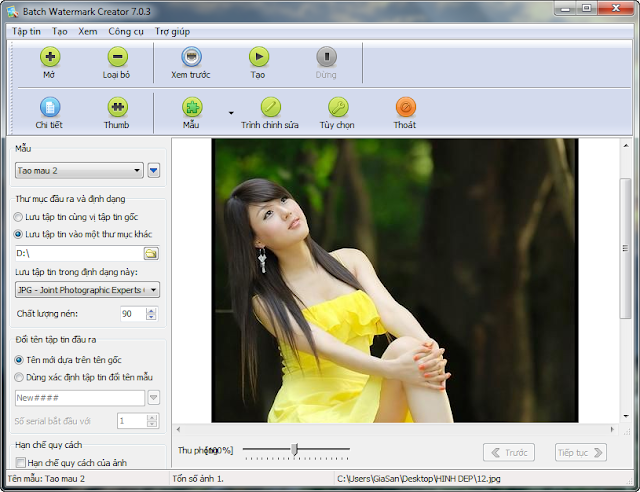Click the Tên mẫu: Tao mau 2 status text
640x492 pixels.
pos(46,479)
